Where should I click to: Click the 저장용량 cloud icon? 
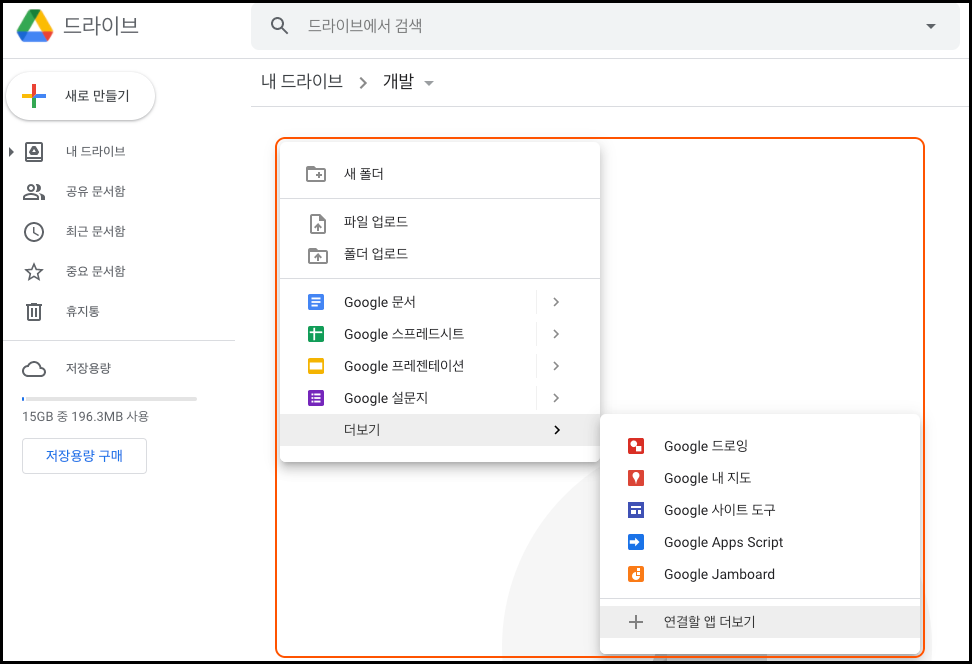pyautogui.click(x=33, y=370)
